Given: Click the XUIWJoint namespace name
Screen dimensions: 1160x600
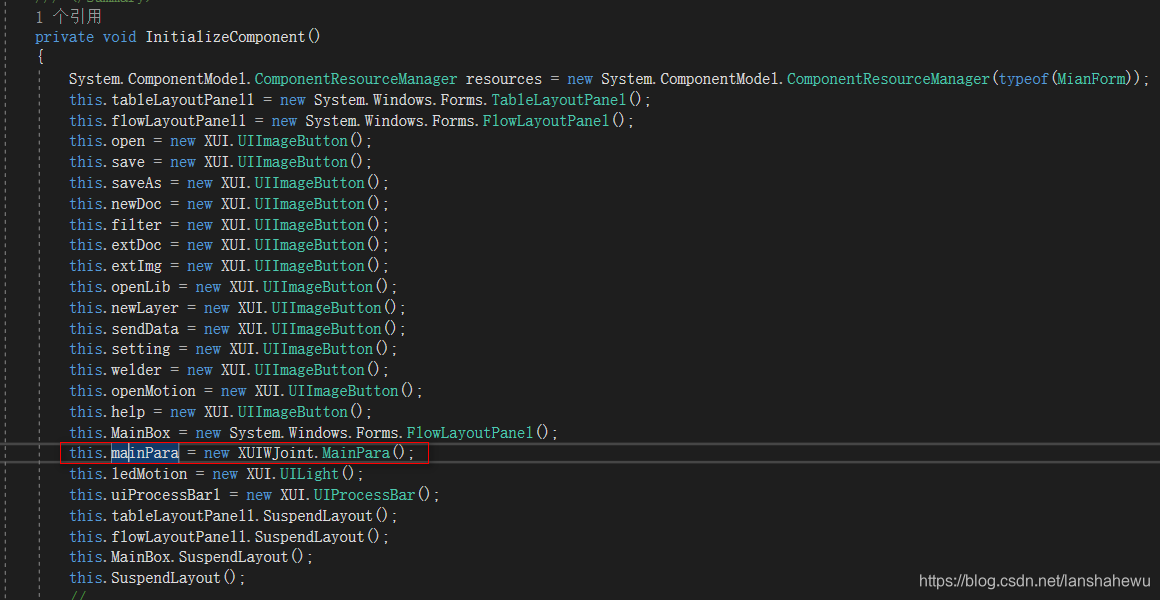Looking at the screenshot, I should pos(276,453).
